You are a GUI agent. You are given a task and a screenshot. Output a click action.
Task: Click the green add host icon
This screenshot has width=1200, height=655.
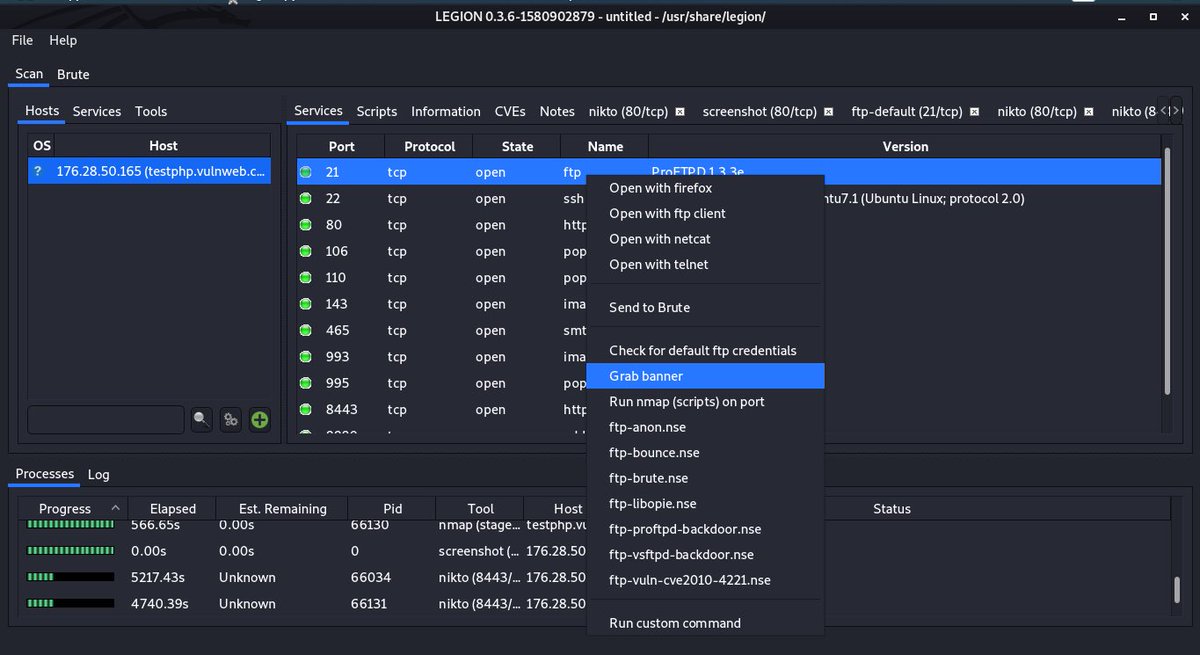tap(259, 420)
